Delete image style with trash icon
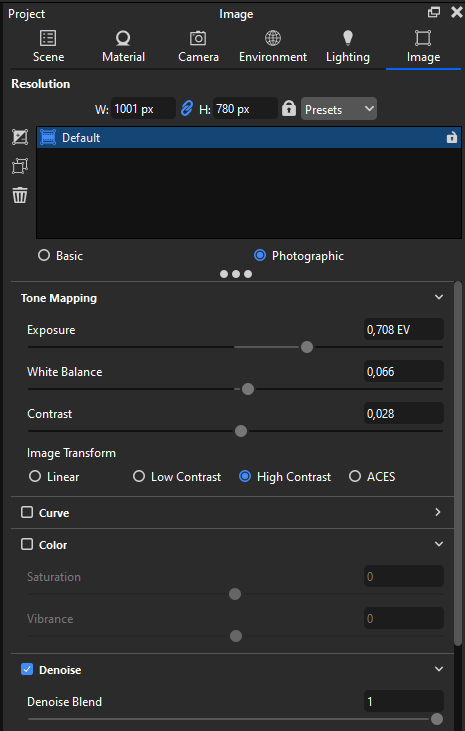465x731 pixels. pyautogui.click(x=20, y=195)
